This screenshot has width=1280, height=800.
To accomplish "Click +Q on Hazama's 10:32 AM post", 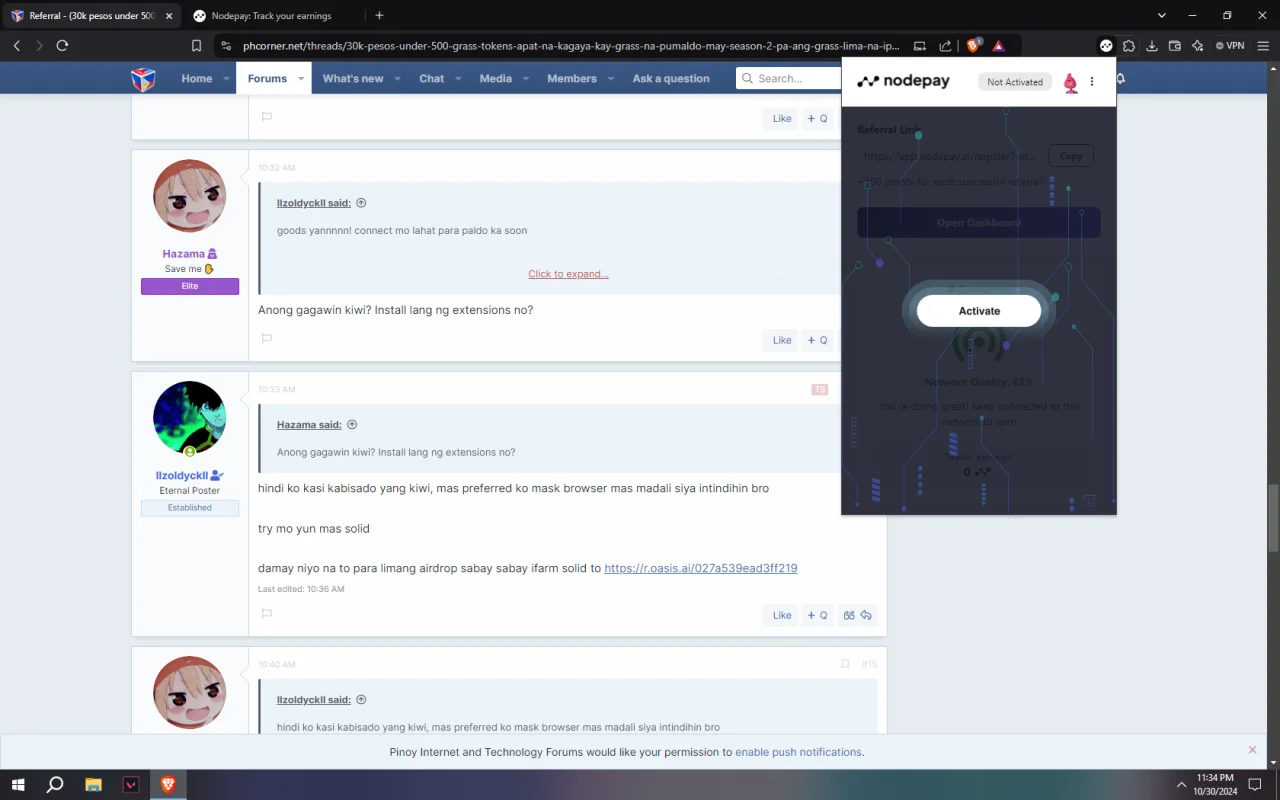I will [817, 340].
